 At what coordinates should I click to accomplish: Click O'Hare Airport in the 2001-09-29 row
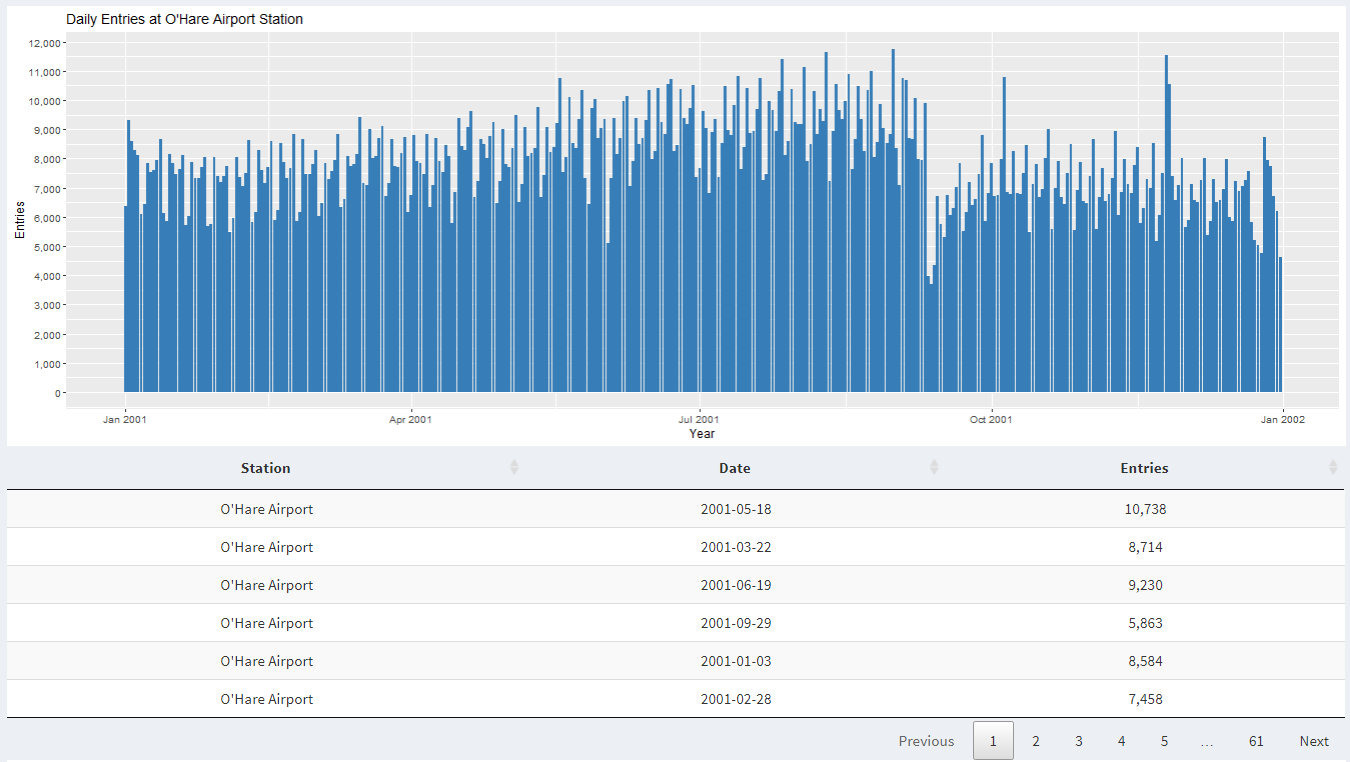coord(267,623)
